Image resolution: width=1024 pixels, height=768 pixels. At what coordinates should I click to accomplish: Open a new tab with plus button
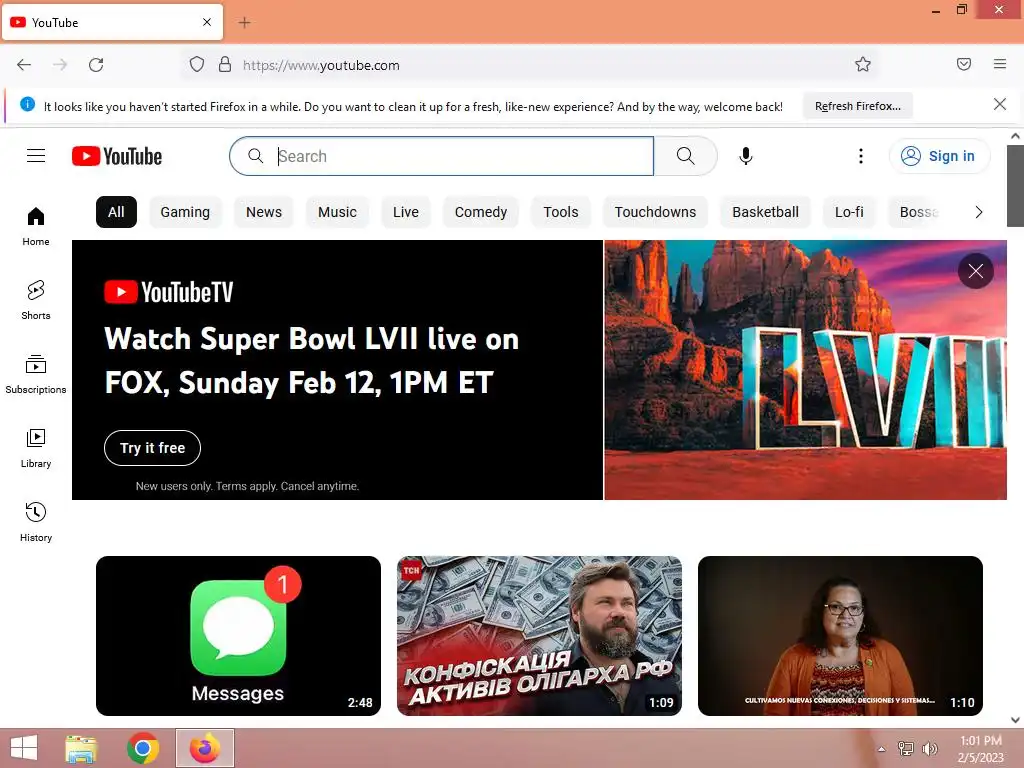[244, 23]
